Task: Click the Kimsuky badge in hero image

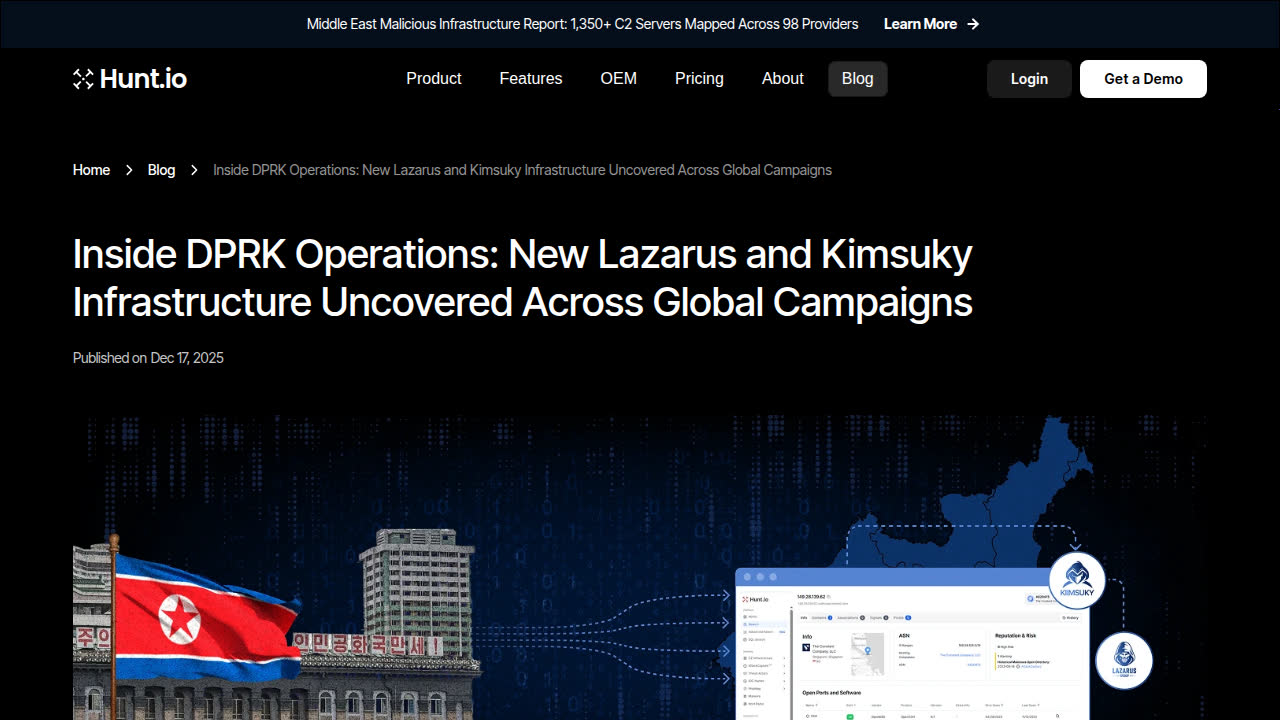Action: click(x=1077, y=581)
